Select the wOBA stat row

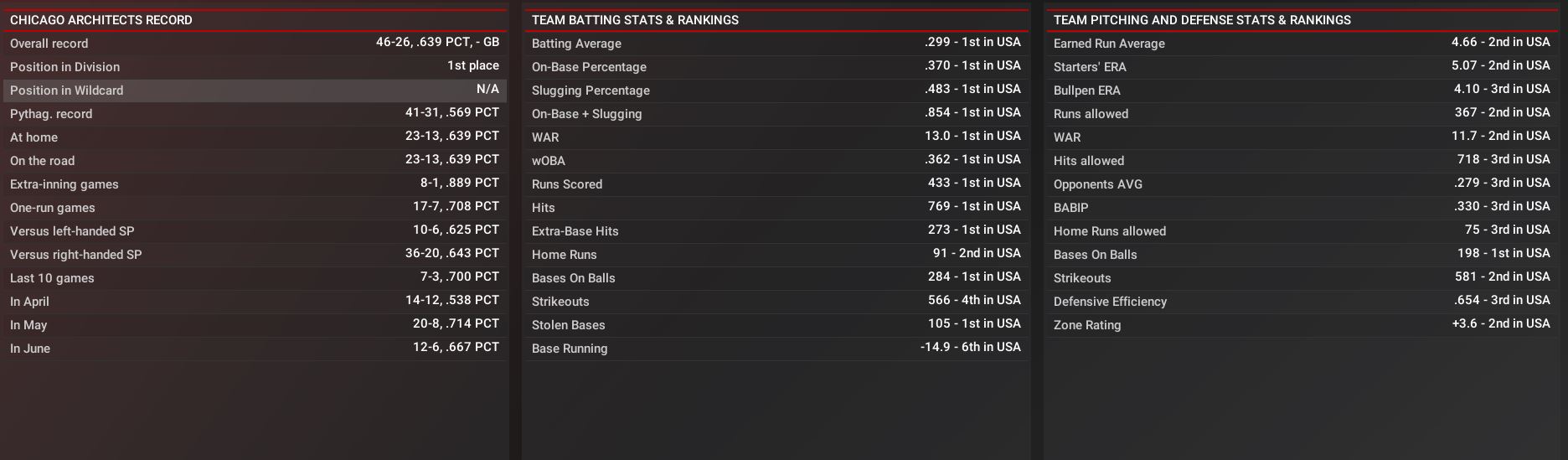(776, 161)
